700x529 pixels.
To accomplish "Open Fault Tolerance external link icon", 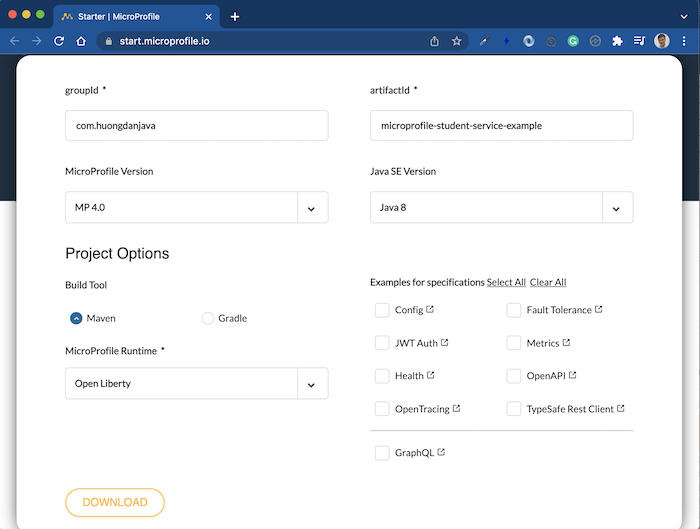I will [599, 309].
